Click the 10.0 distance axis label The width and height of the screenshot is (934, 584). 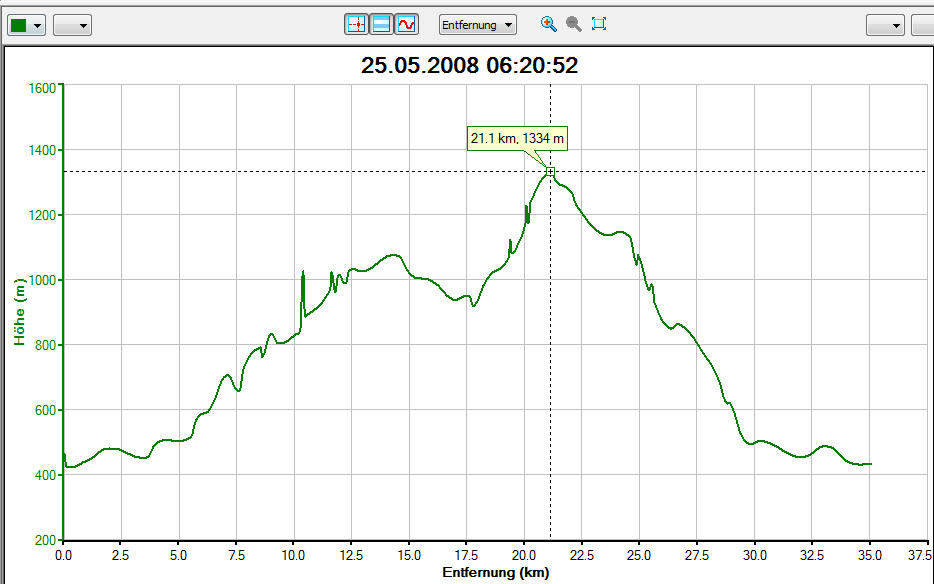(293, 555)
